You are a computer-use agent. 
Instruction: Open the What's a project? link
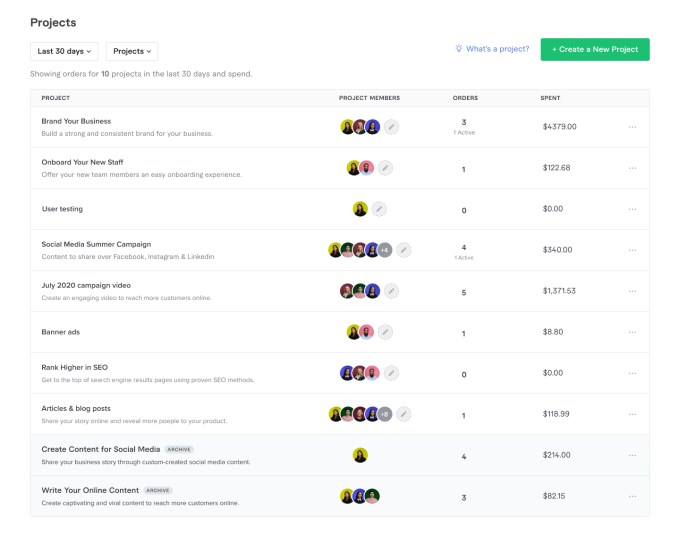coord(492,49)
